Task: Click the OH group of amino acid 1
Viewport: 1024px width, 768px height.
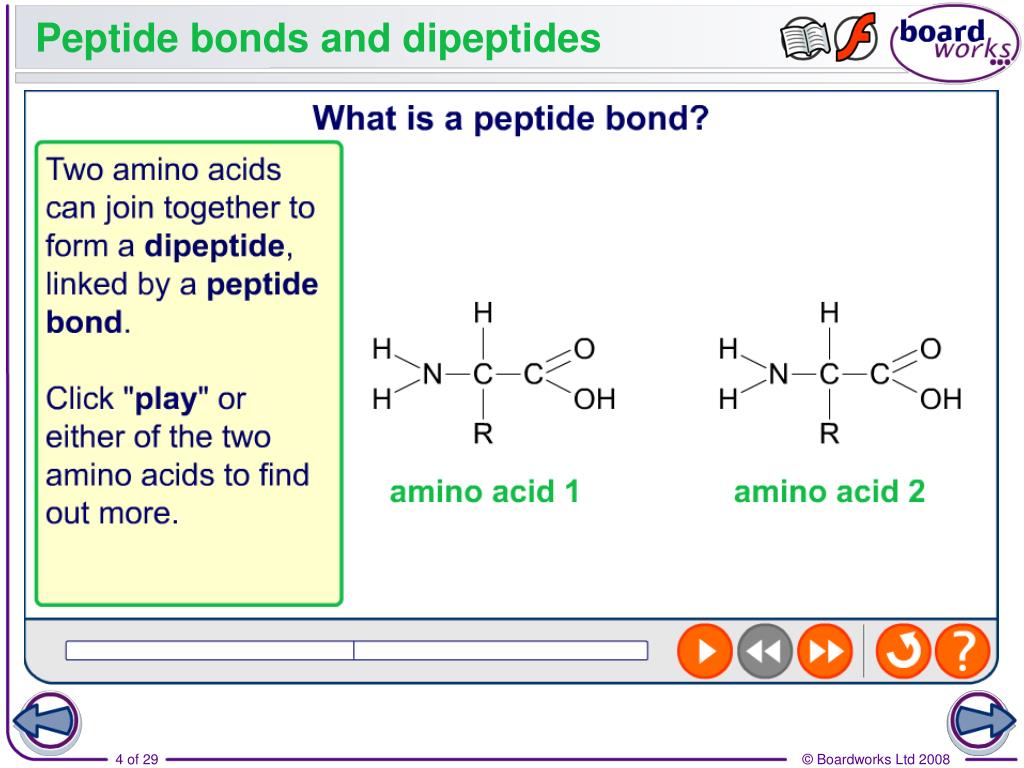Action: 594,399
